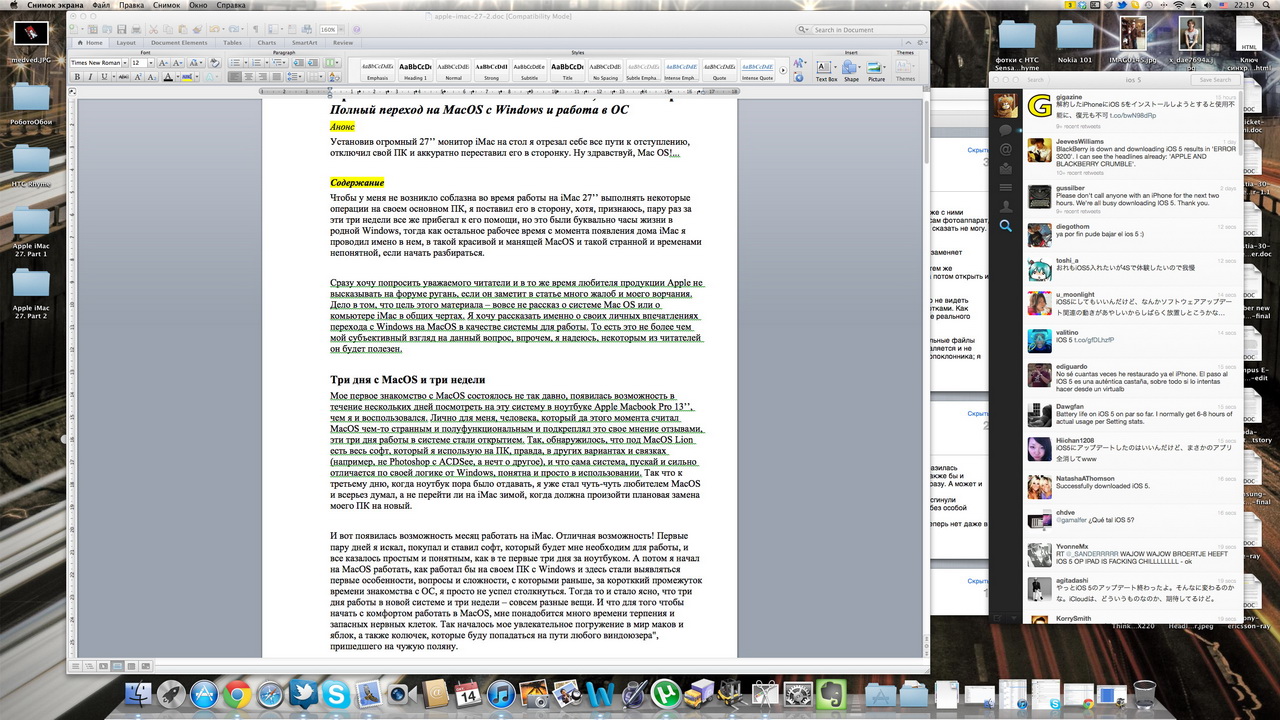The image size is (1280, 720).
Task: Click the Increase Font Size icon
Action: (x=163, y=63)
